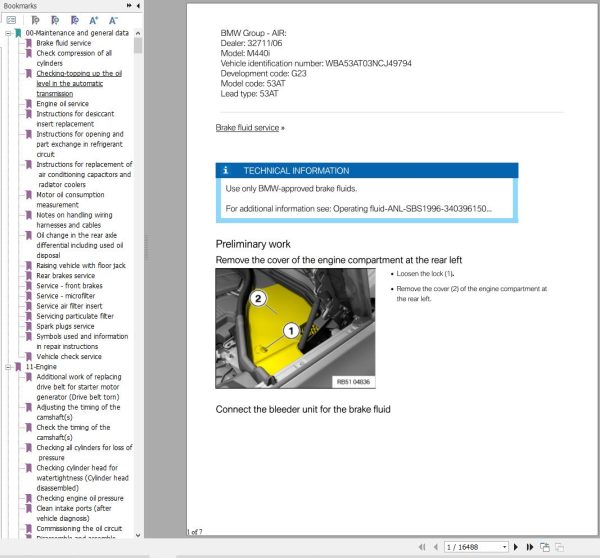Click the third bookmark flag toolbar icon

point(75,20)
